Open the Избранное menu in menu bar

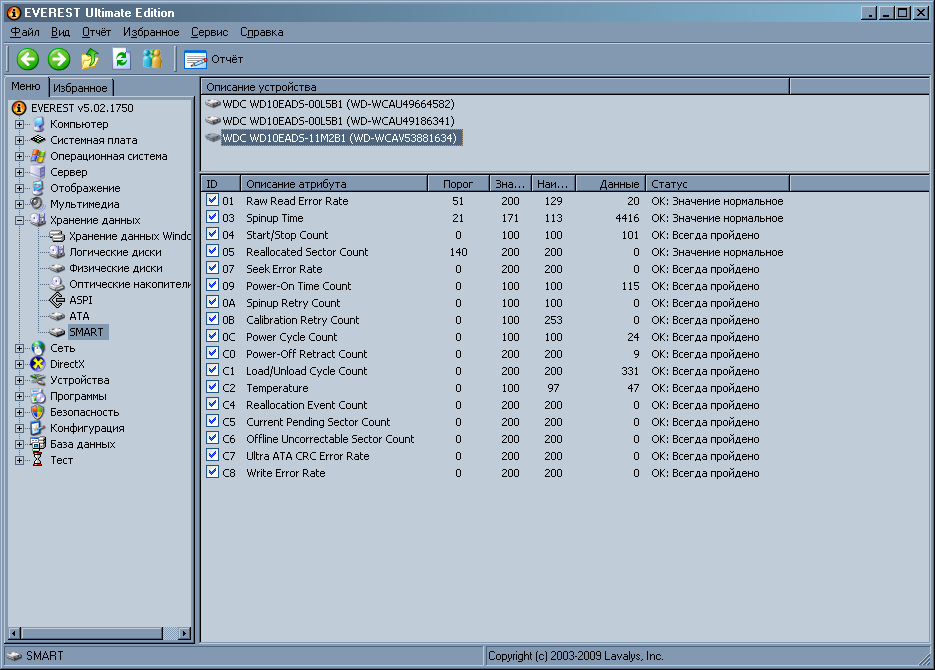[151, 32]
